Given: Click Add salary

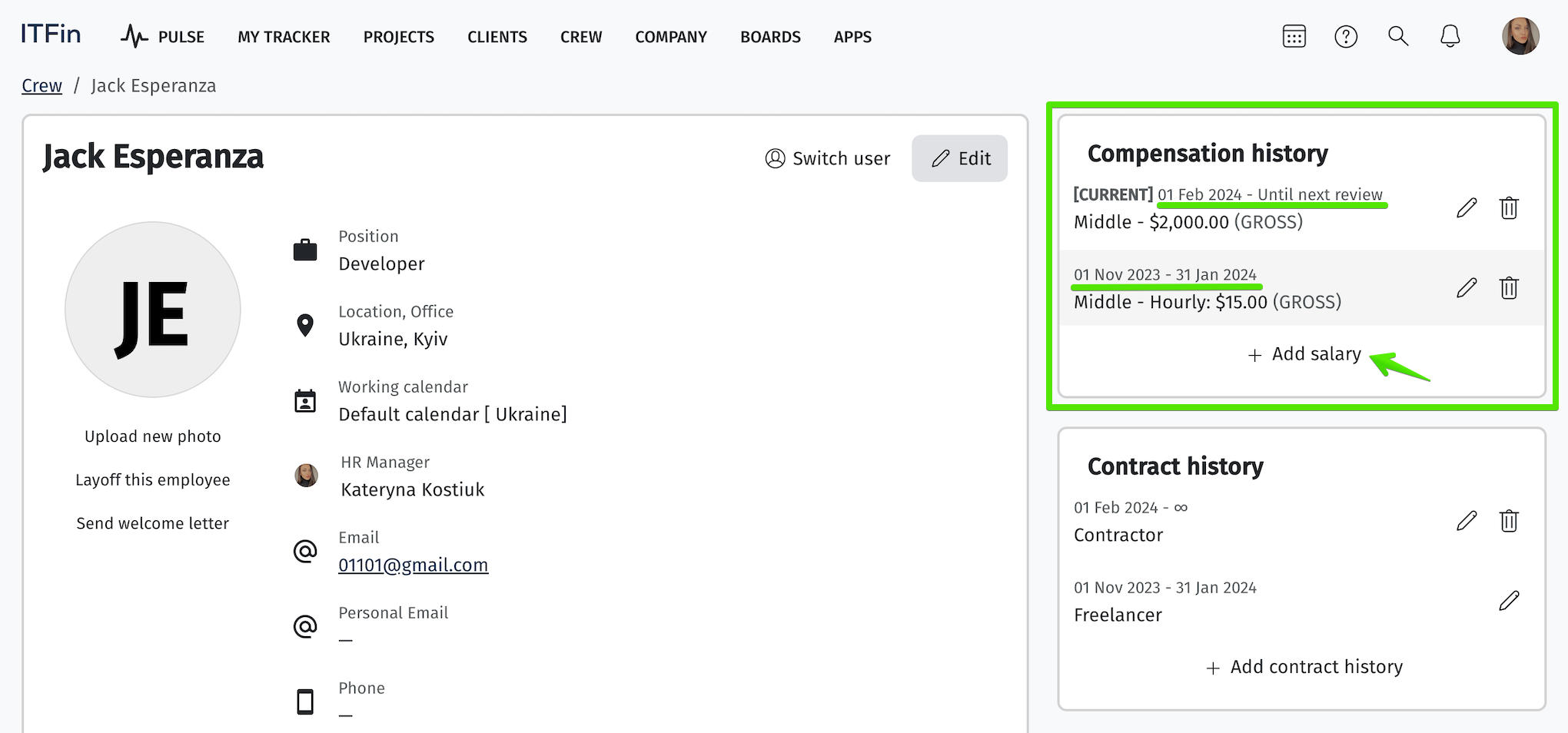Looking at the screenshot, I should click(1304, 353).
